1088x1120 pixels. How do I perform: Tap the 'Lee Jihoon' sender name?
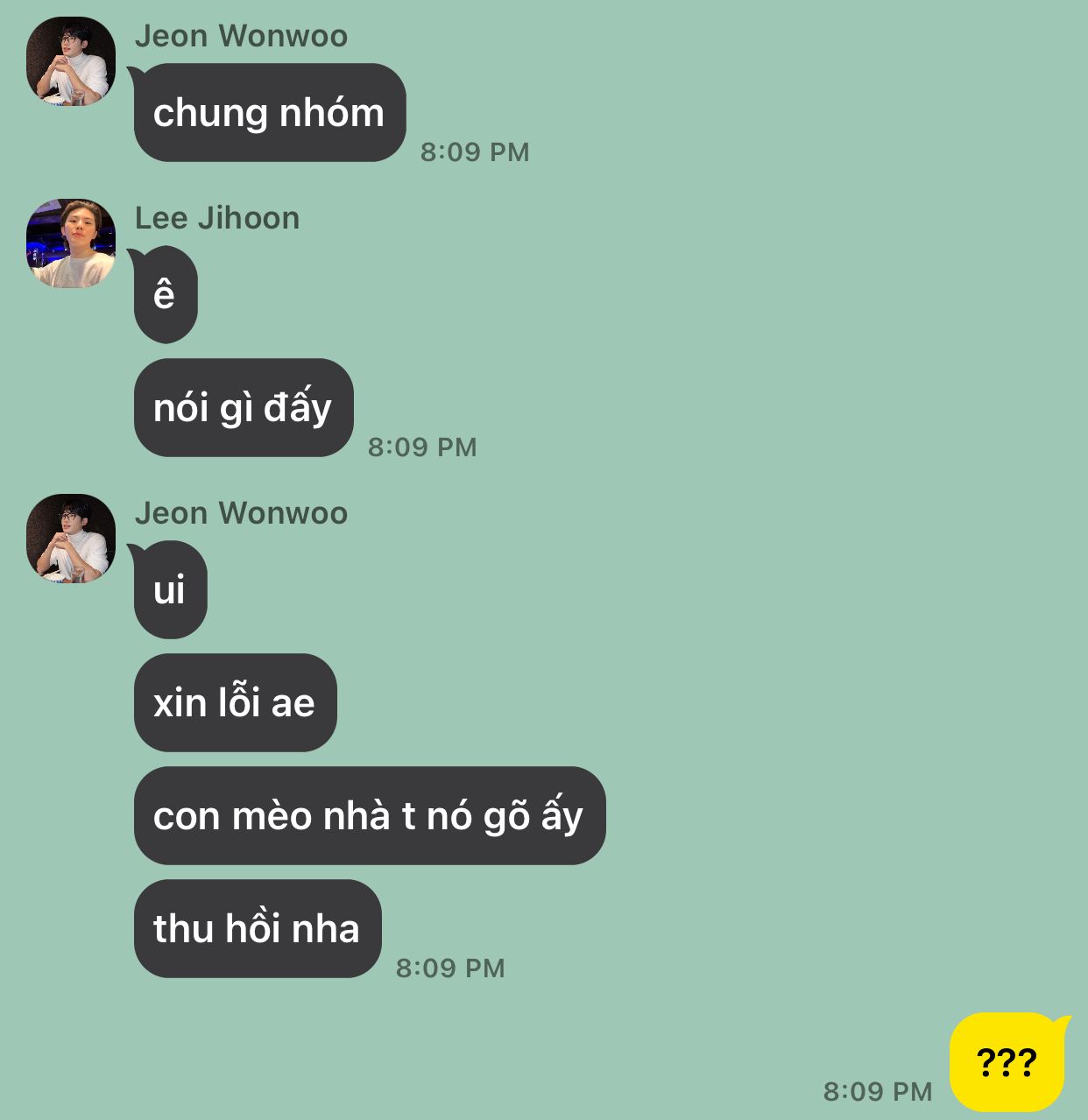(x=217, y=218)
